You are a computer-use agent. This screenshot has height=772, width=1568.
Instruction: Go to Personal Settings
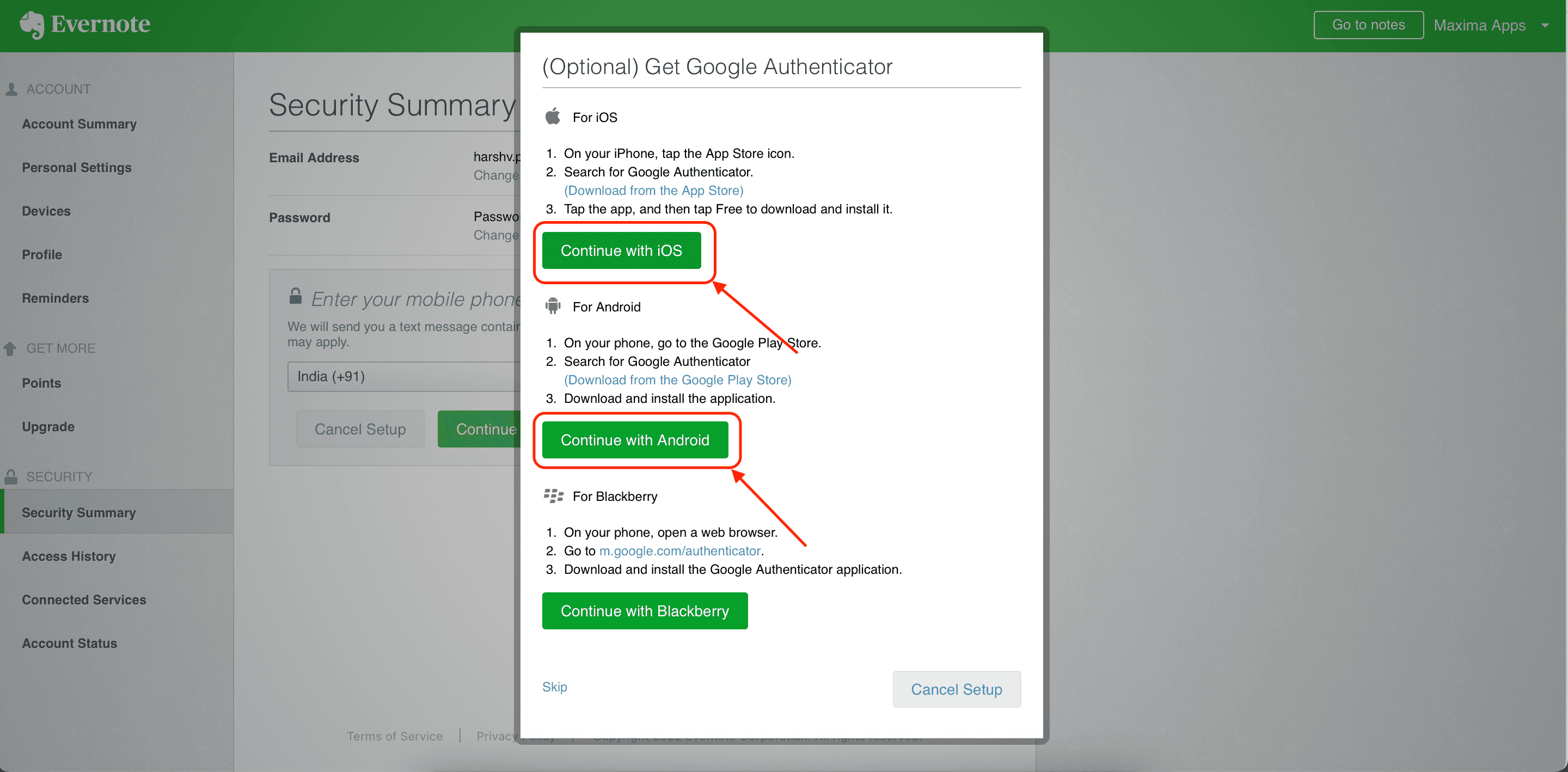[77, 168]
